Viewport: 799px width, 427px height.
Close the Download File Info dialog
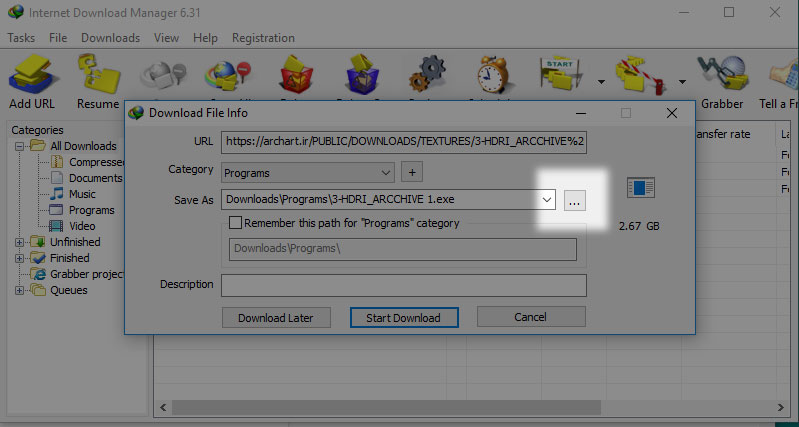(672, 113)
